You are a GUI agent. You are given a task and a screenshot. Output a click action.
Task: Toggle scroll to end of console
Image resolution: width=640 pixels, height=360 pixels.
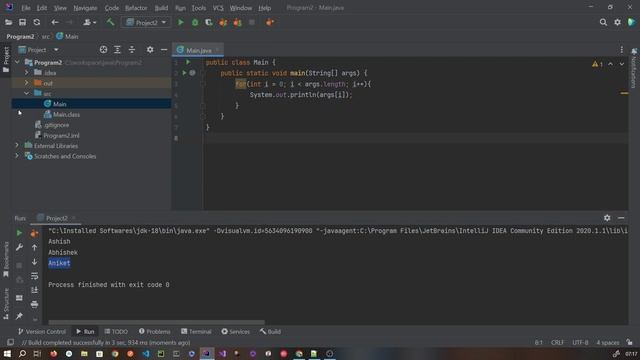(x=35, y=290)
